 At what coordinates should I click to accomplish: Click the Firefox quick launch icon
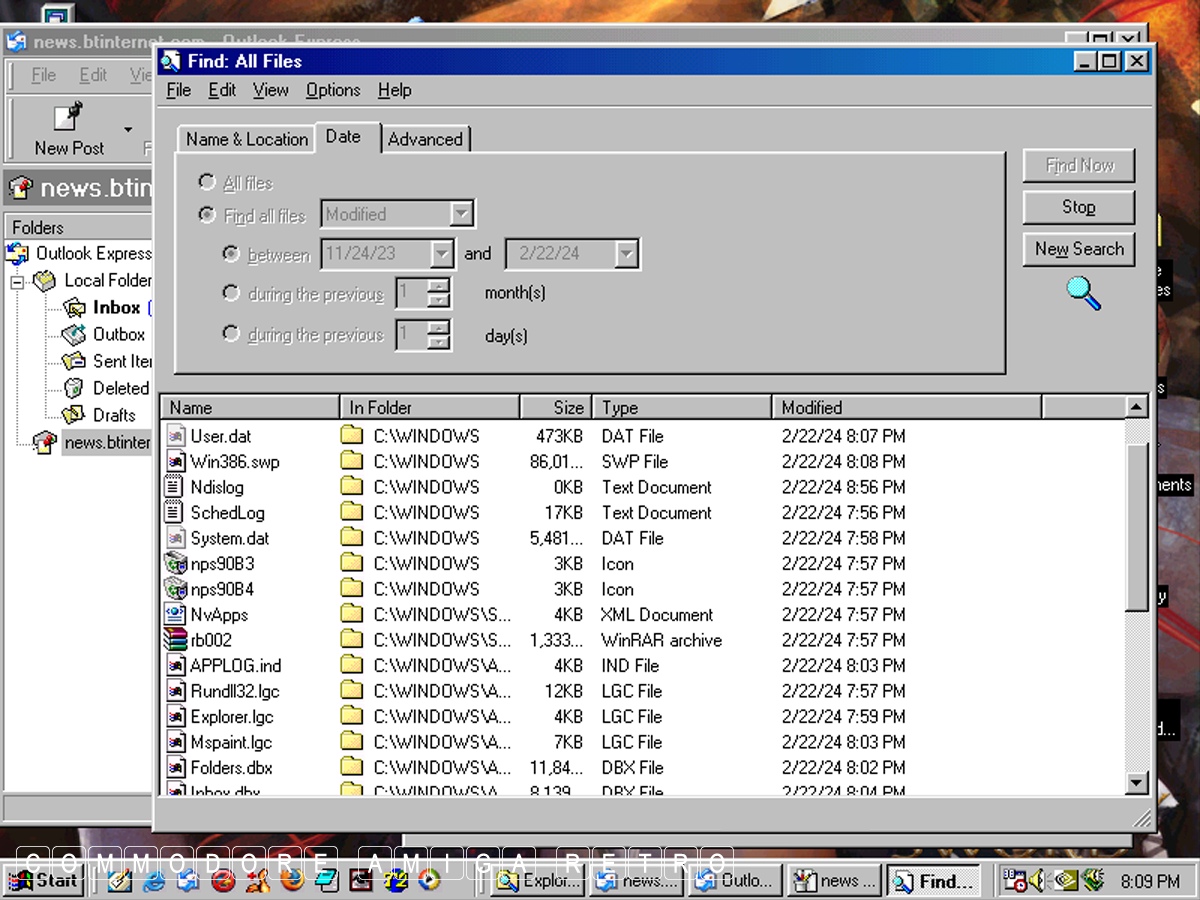291,880
